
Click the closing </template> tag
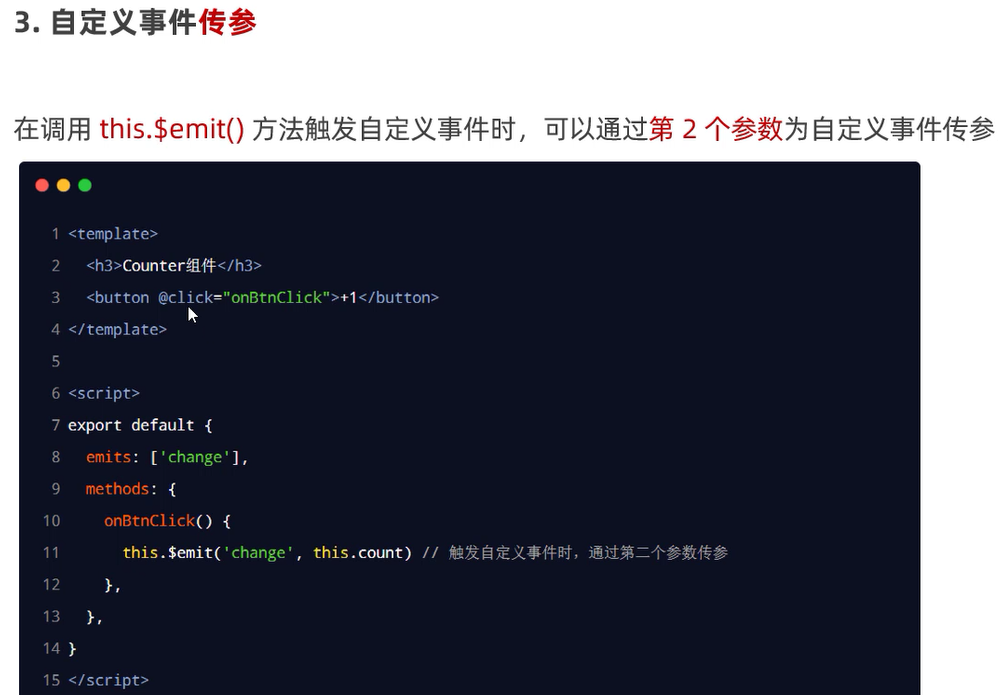[117, 330]
